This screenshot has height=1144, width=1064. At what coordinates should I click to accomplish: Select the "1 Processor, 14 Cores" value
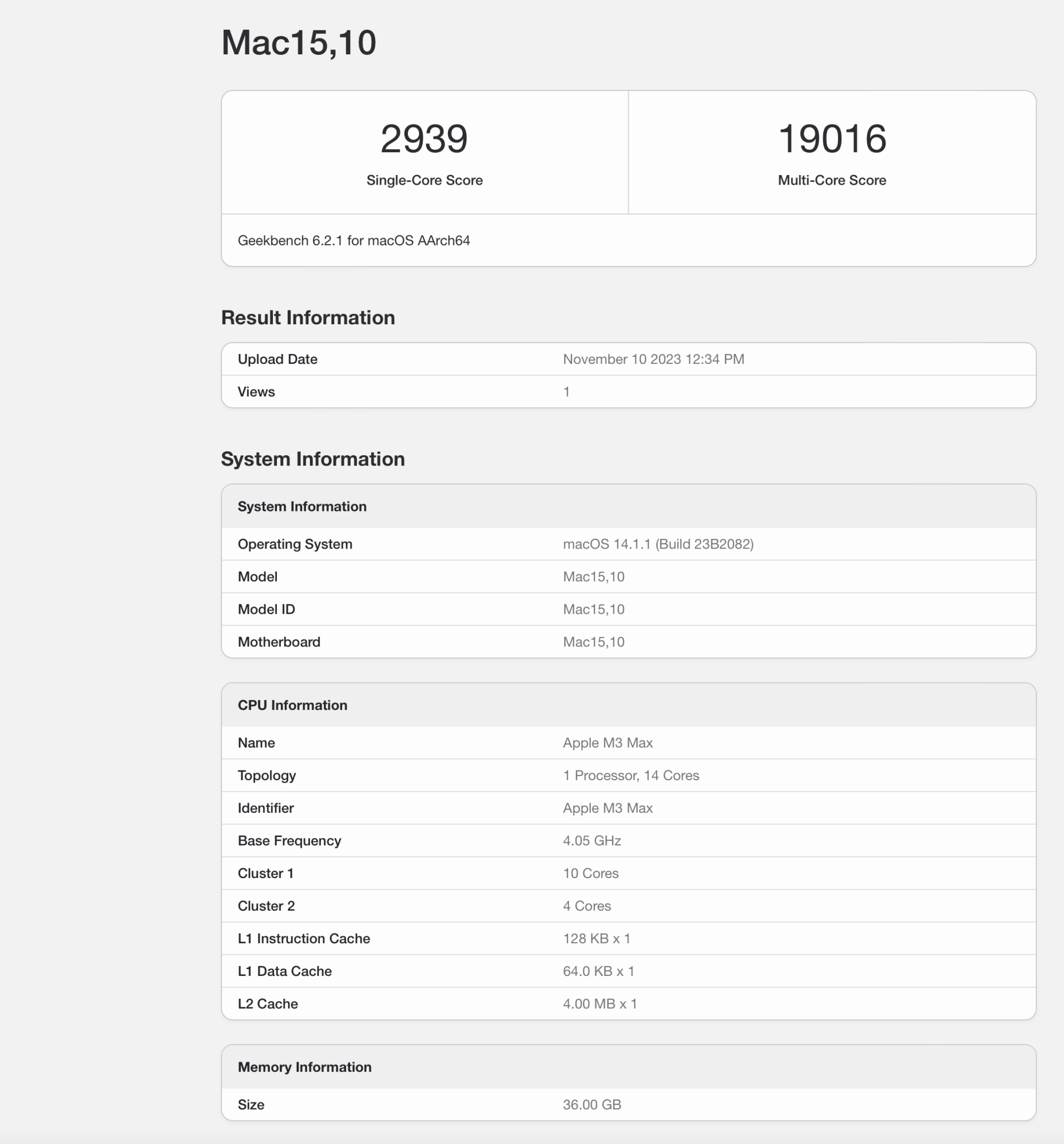coord(632,776)
